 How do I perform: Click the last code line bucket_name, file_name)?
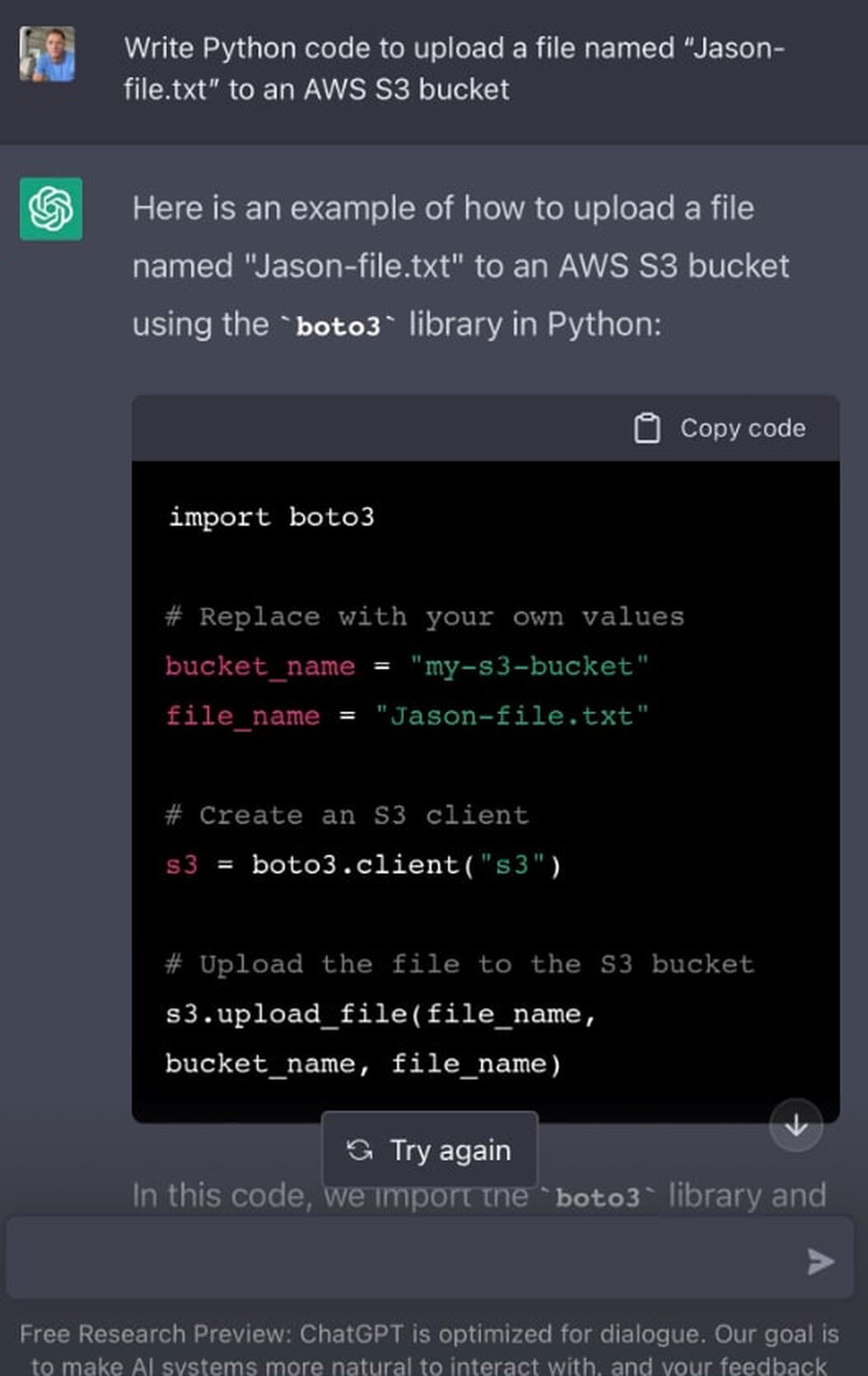363,1063
